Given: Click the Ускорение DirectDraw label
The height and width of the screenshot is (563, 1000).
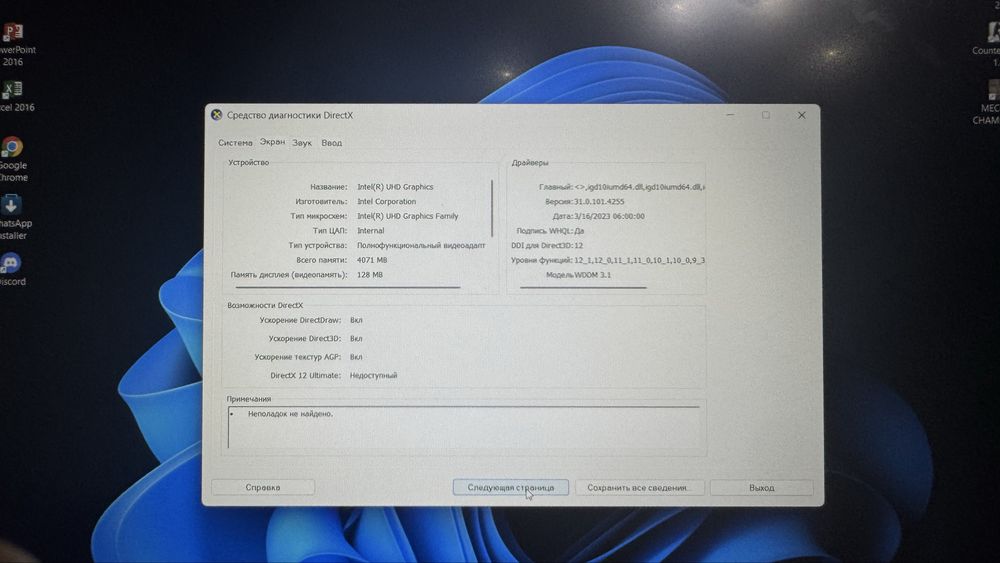Looking at the screenshot, I should (x=300, y=320).
